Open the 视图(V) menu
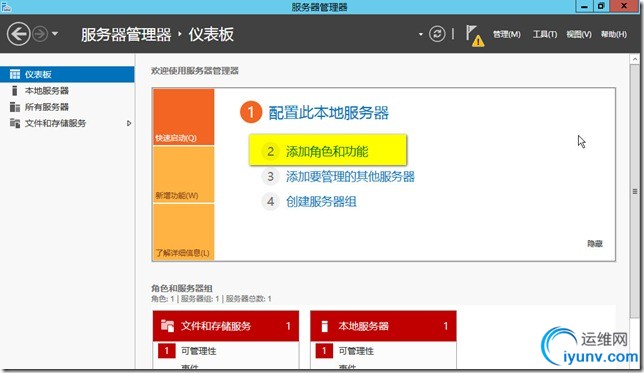This screenshot has height=373, width=644. (579, 35)
